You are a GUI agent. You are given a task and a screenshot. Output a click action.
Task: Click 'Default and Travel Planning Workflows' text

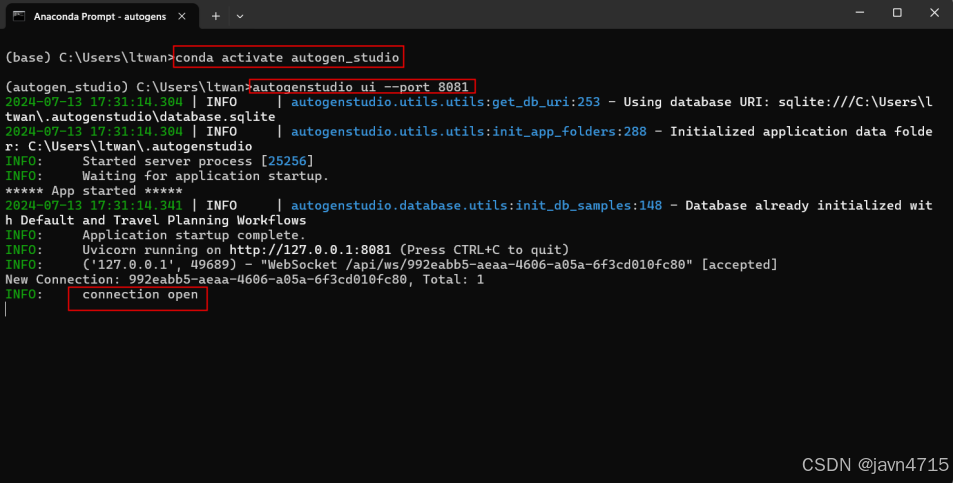pos(163,221)
